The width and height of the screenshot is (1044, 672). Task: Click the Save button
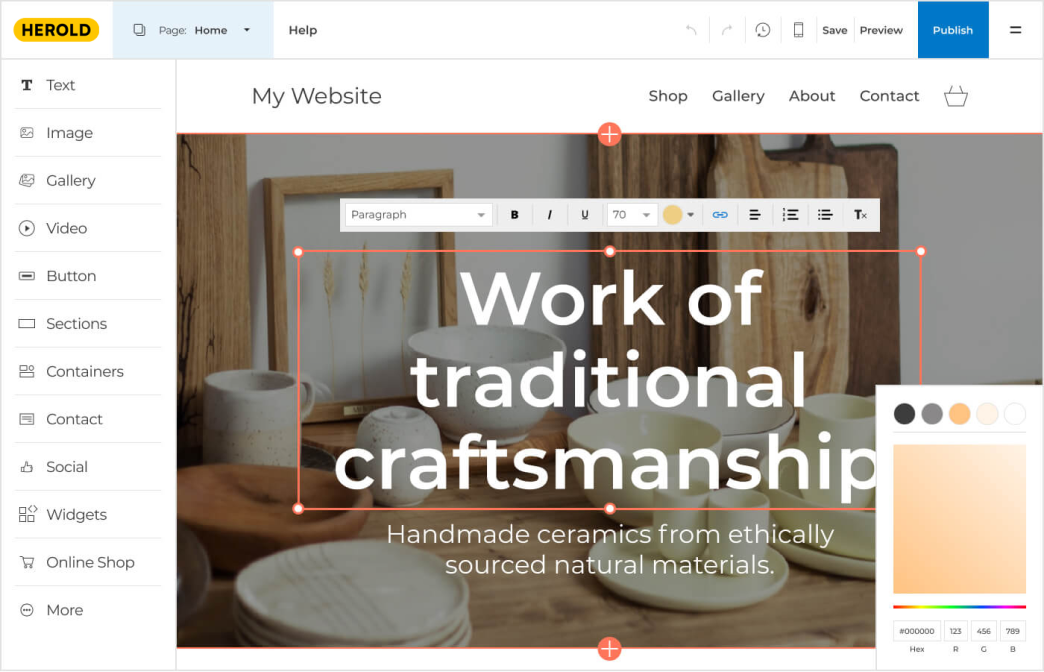point(834,30)
